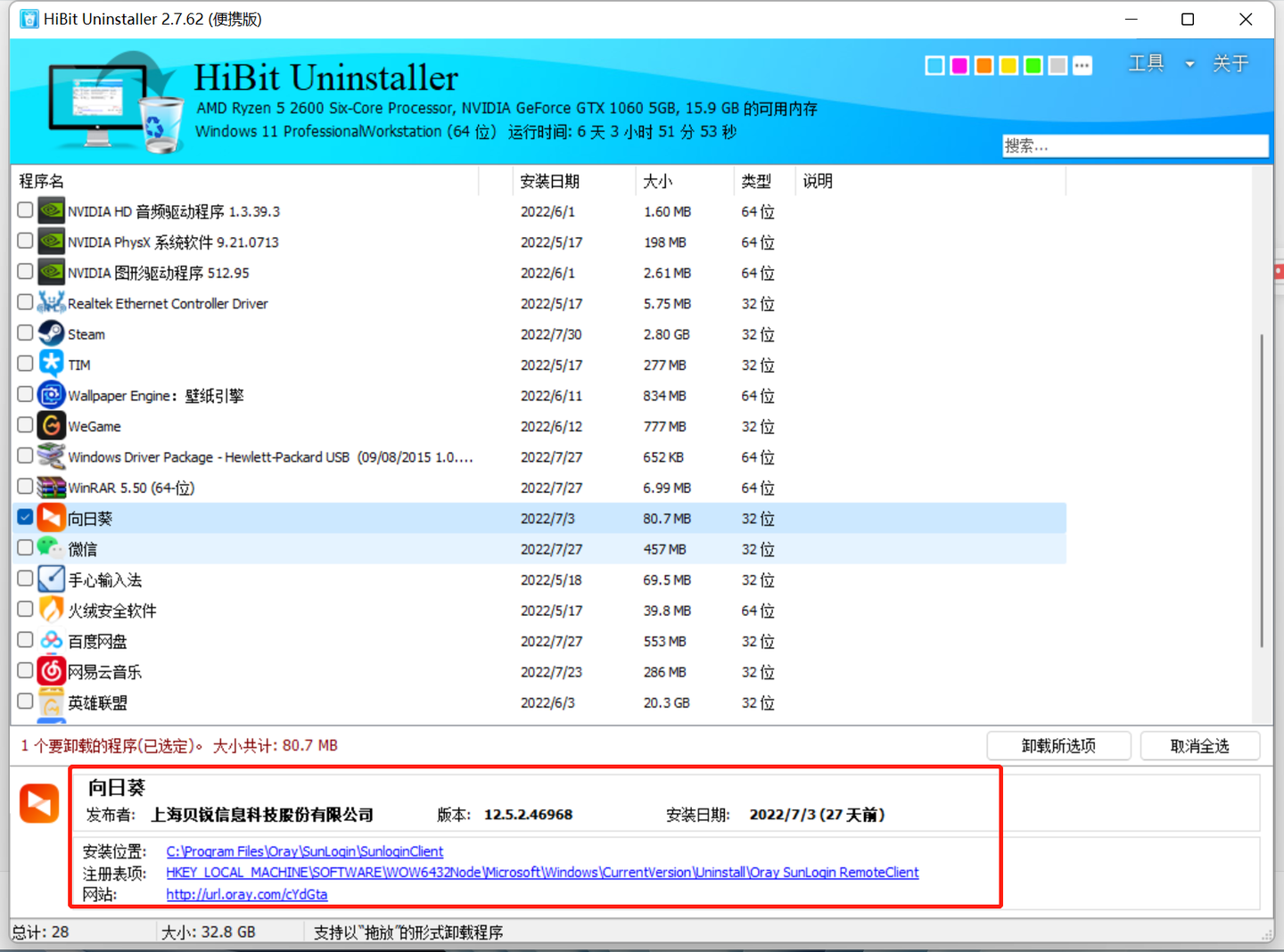The height and width of the screenshot is (952, 1284).
Task: Open the http://url.oray.com/cYdGta link
Action: (247, 894)
